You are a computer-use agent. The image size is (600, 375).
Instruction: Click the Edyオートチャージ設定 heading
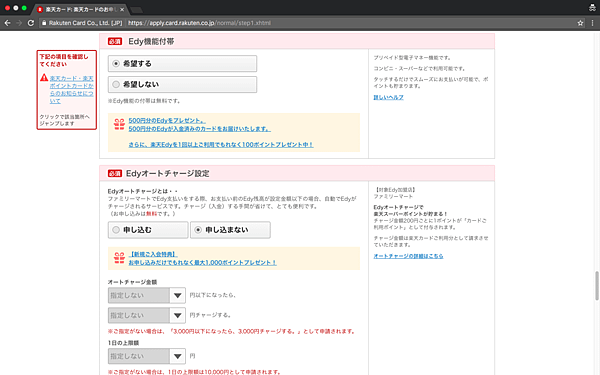pos(168,173)
